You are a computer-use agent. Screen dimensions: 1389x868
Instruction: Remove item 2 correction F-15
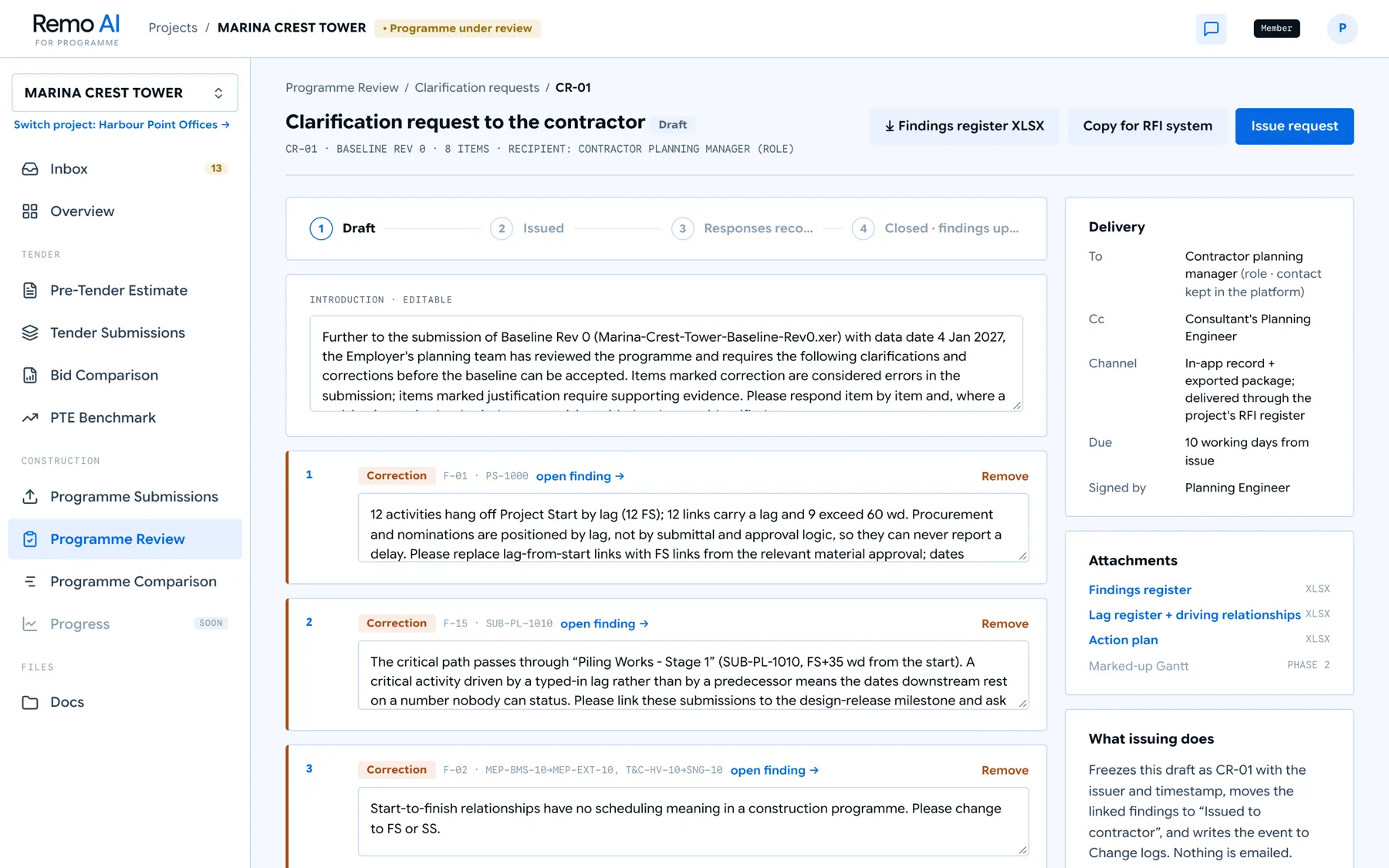[x=1005, y=623]
